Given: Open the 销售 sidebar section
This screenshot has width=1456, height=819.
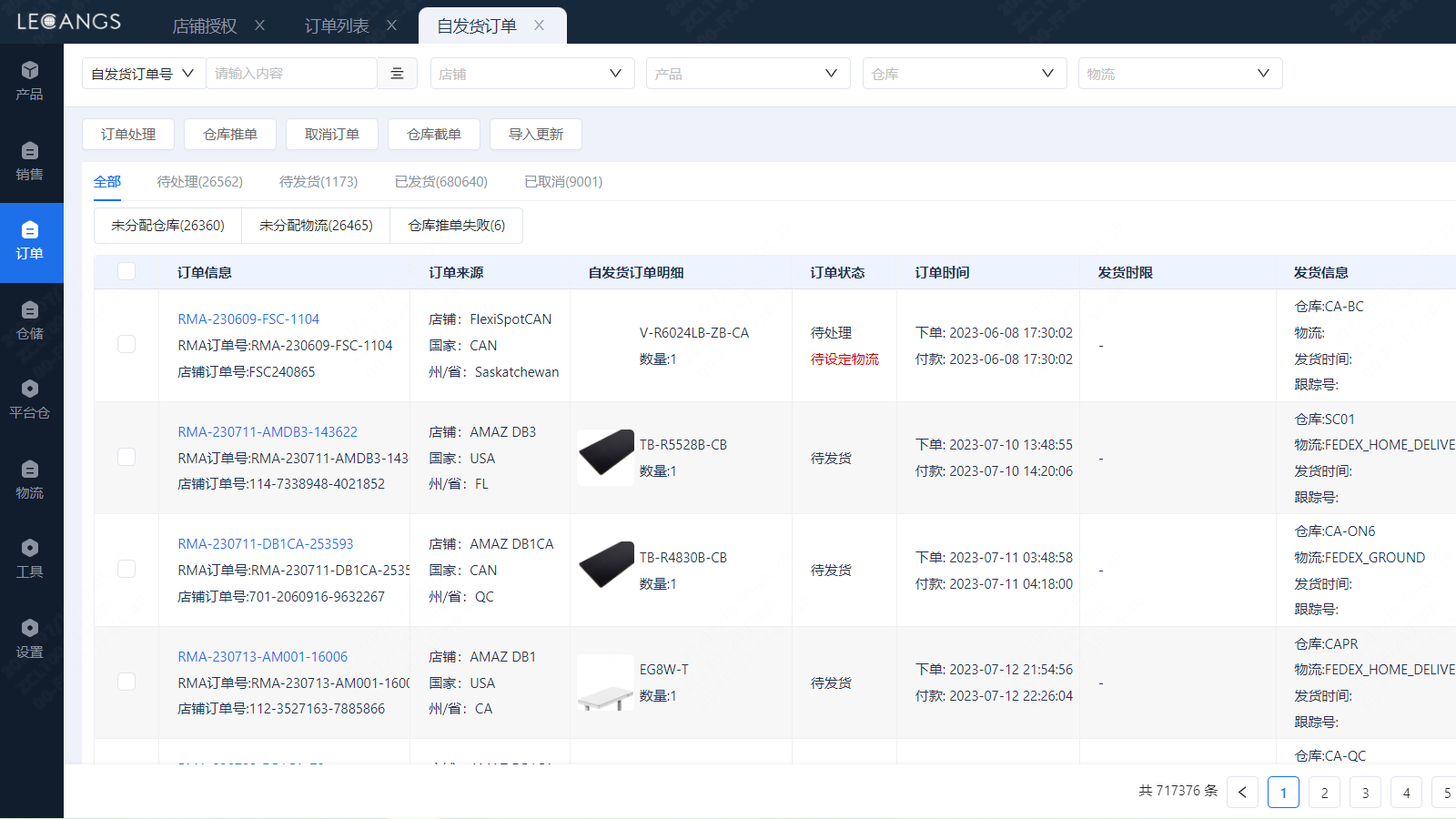Looking at the screenshot, I should [30, 161].
